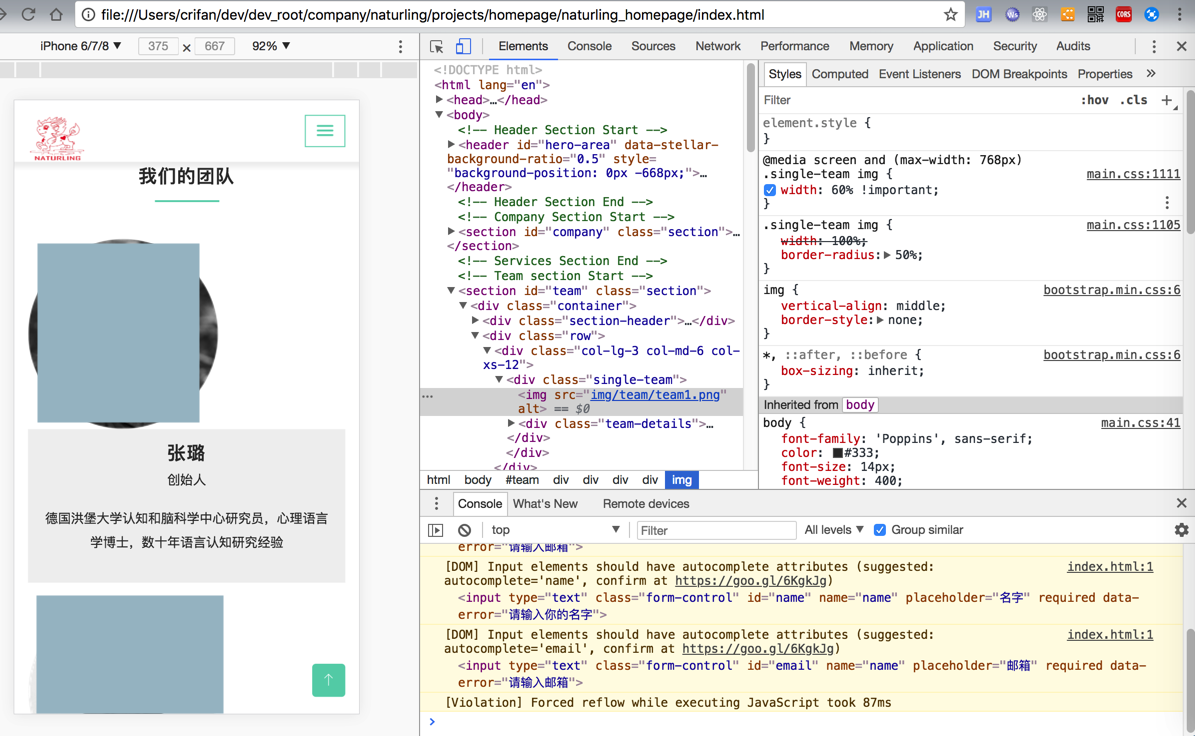
Task: Click the new style rule plus icon
Action: coord(1166,100)
